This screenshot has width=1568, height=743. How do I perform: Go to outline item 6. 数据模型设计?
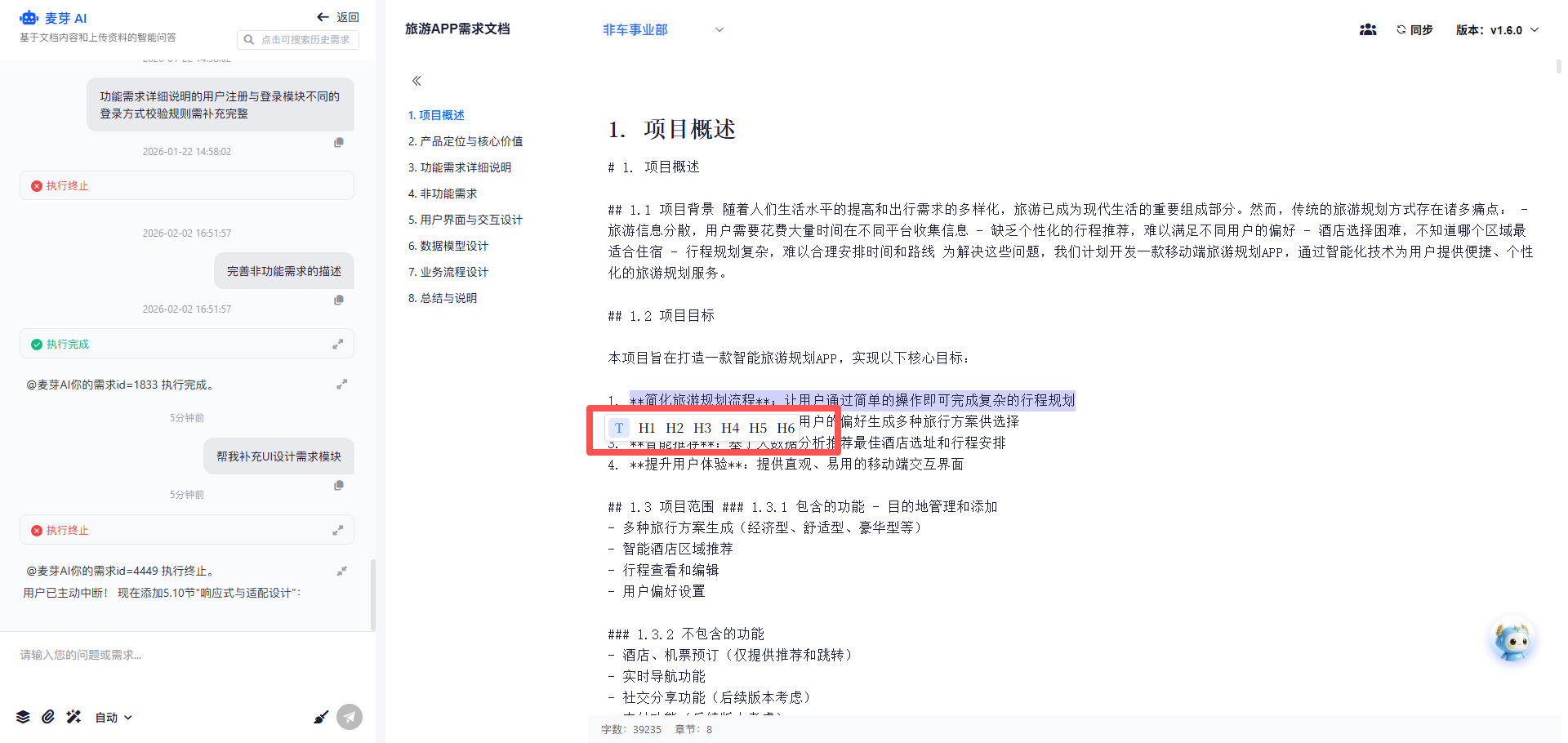point(448,246)
